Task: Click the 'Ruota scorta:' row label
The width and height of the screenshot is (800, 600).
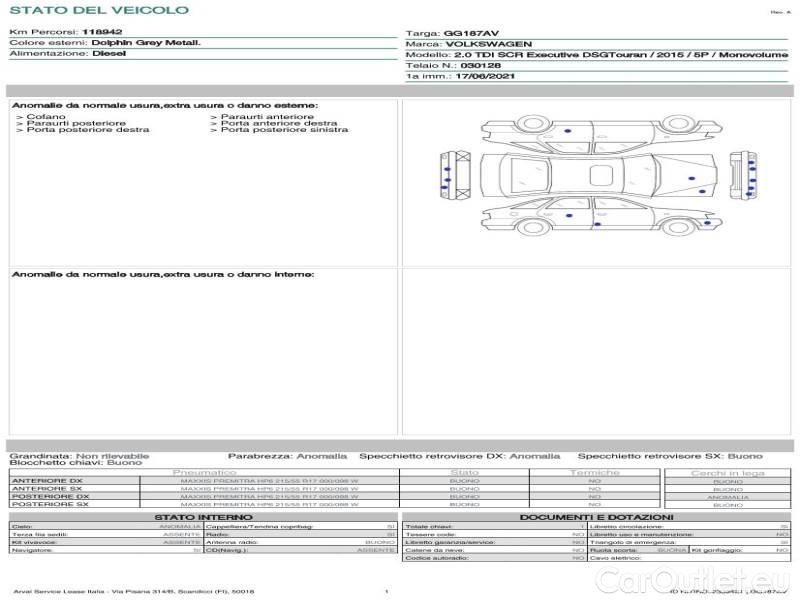Action: (x=613, y=551)
